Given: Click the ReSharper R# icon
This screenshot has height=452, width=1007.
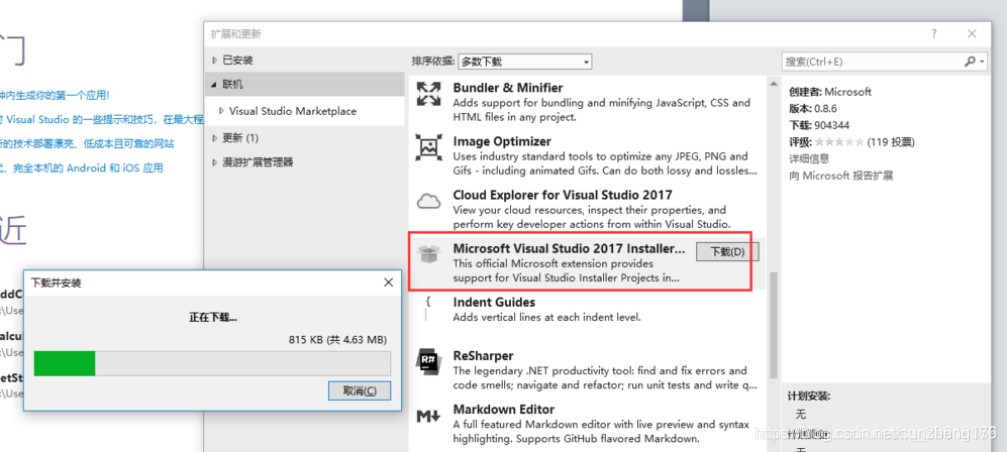Looking at the screenshot, I should click(428, 361).
